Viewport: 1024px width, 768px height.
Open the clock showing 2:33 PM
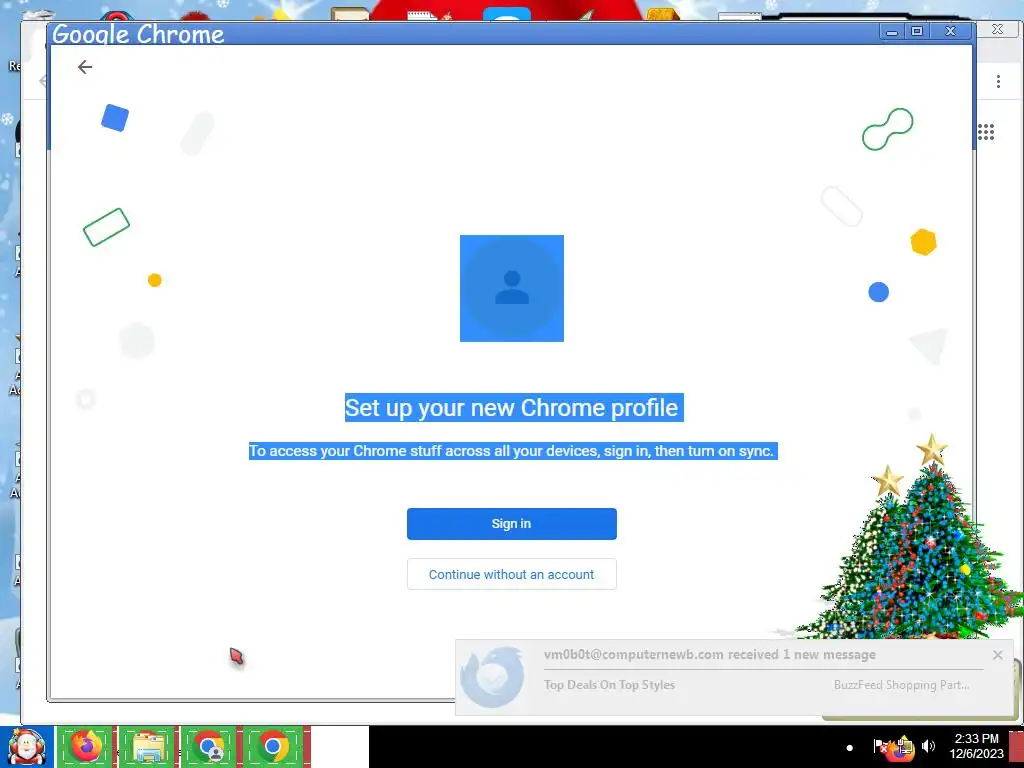pos(976,746)
